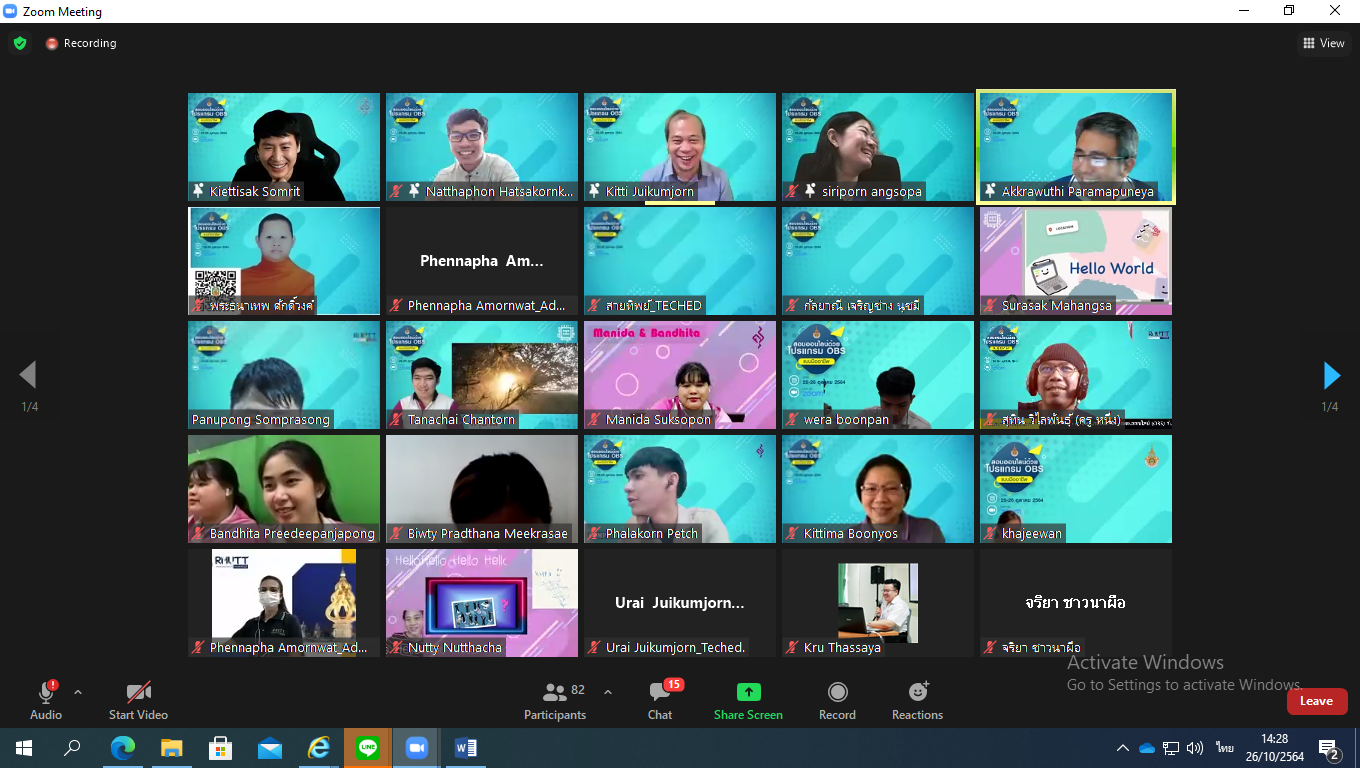Click OneDrive cloud tray icon

pyautogui.click(x=1147, y=748)
